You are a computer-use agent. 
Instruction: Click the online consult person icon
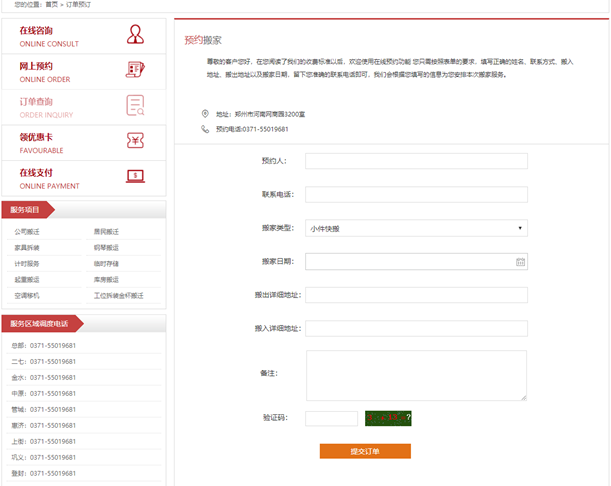click(x=135, y=36)
